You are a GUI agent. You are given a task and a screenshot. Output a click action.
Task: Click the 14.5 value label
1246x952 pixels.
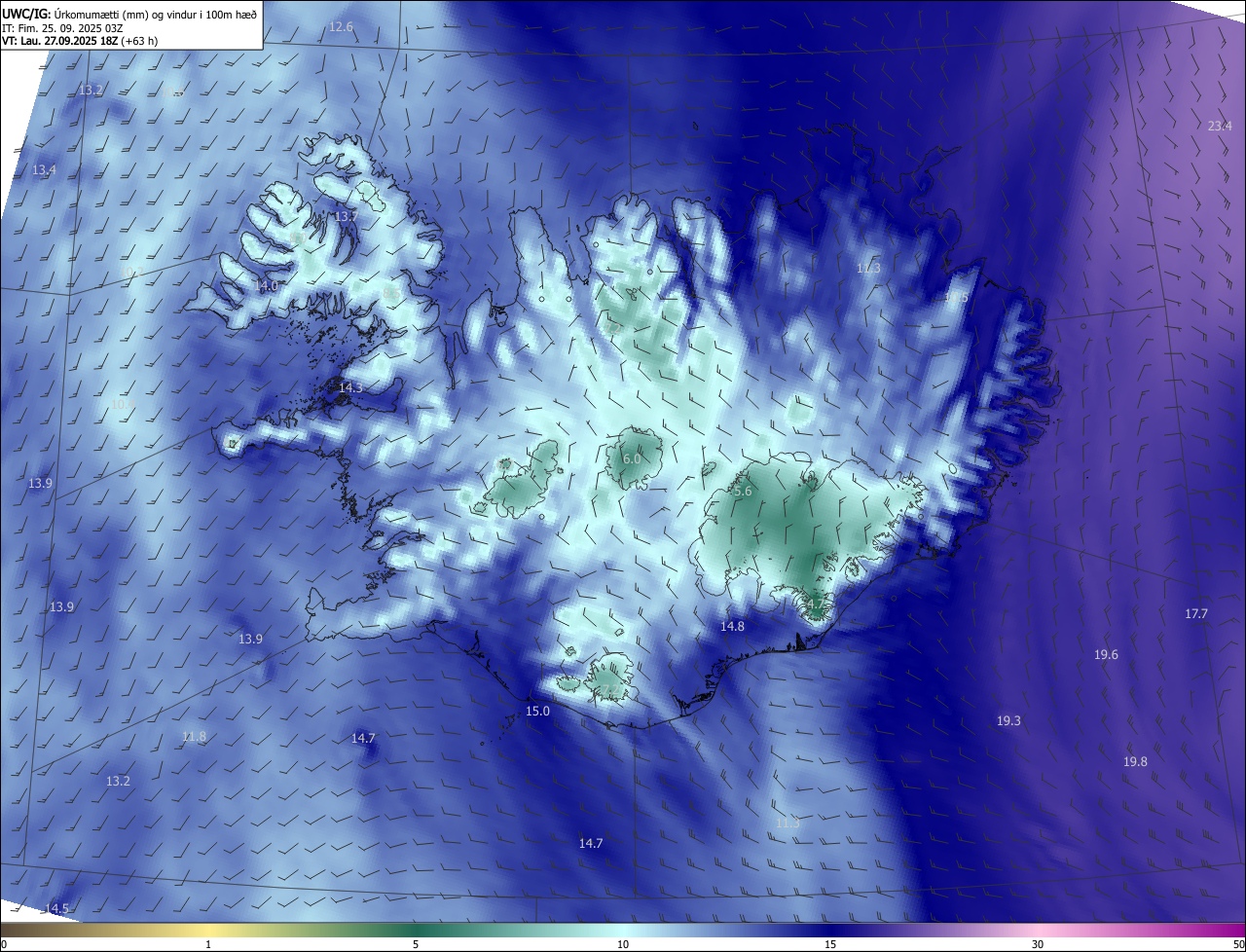point(57,909)
